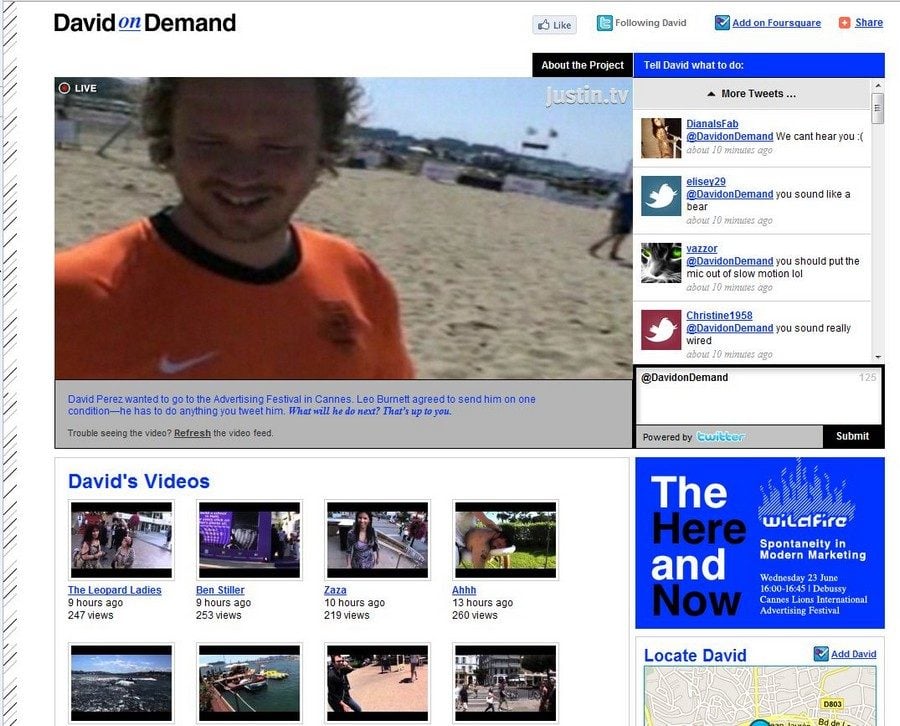Click the Wildfire Here and Now banner

pos(759,543)
